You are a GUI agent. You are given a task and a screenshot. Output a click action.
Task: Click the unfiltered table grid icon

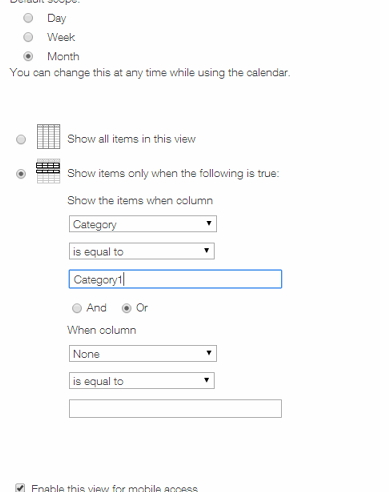coord(49,136)
